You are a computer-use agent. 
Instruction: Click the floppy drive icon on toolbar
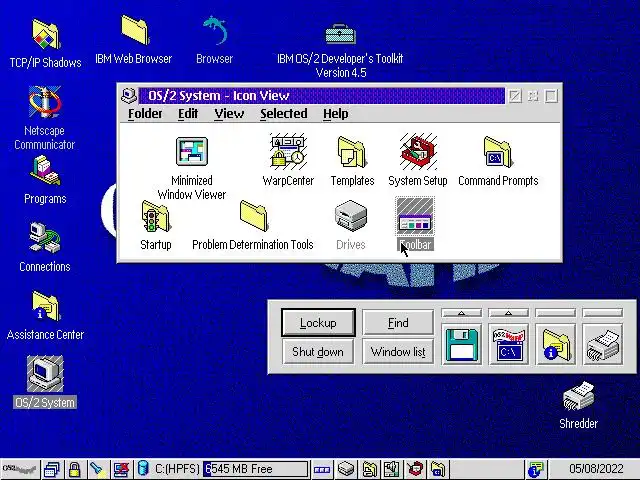pos(462,345)
